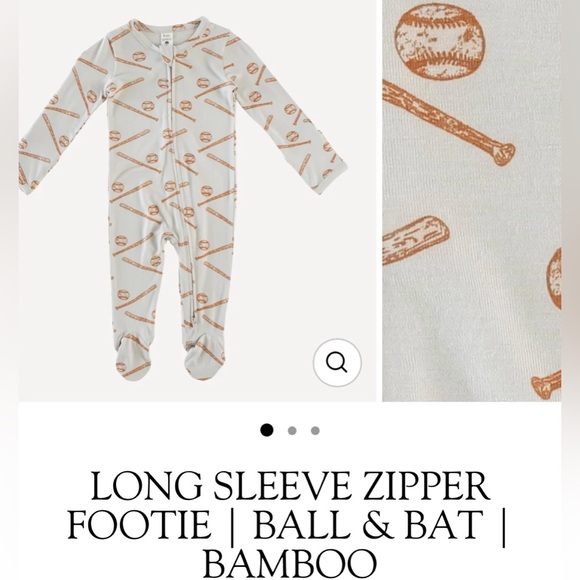View the fabric close-up image
The image size is (580, 580).
click(x=472, y=201)
